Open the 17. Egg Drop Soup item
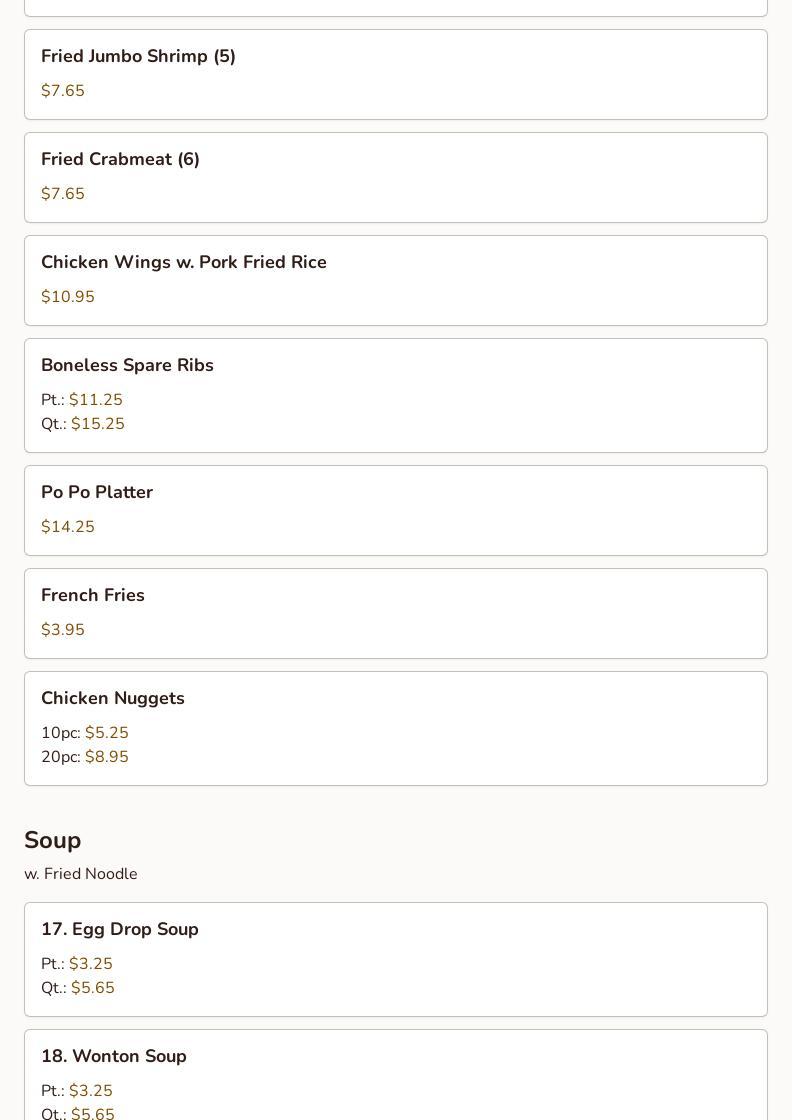 click(120, 930)
